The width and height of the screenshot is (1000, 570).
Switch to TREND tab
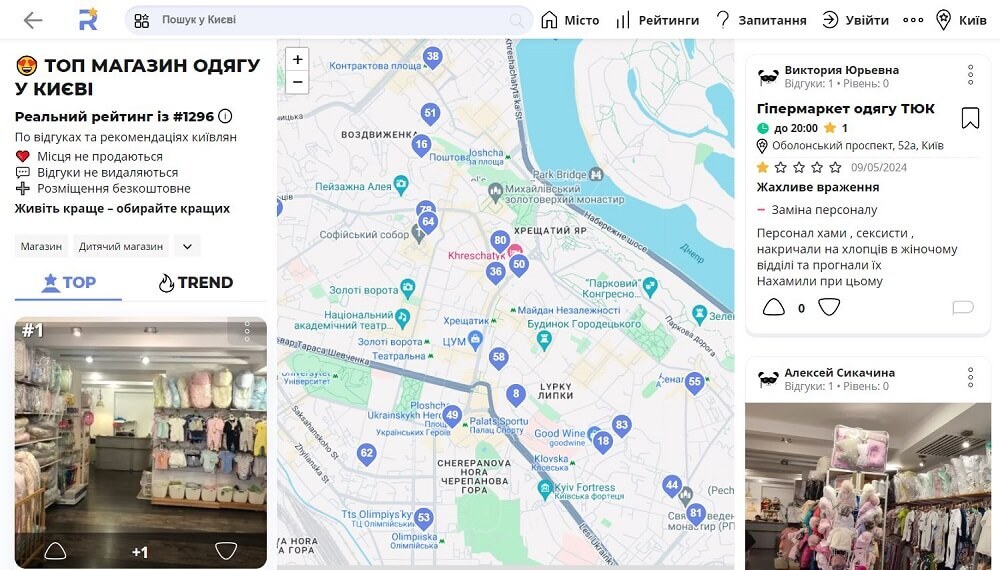[196, 282]
